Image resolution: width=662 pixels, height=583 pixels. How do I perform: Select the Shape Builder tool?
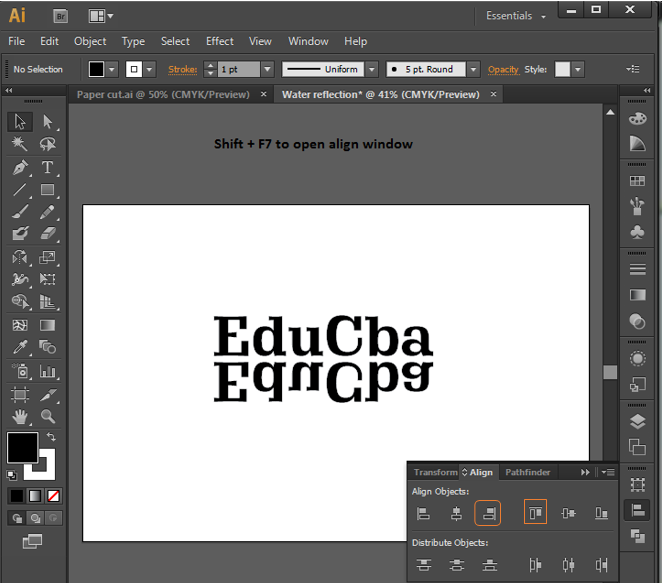pos(19,301)
